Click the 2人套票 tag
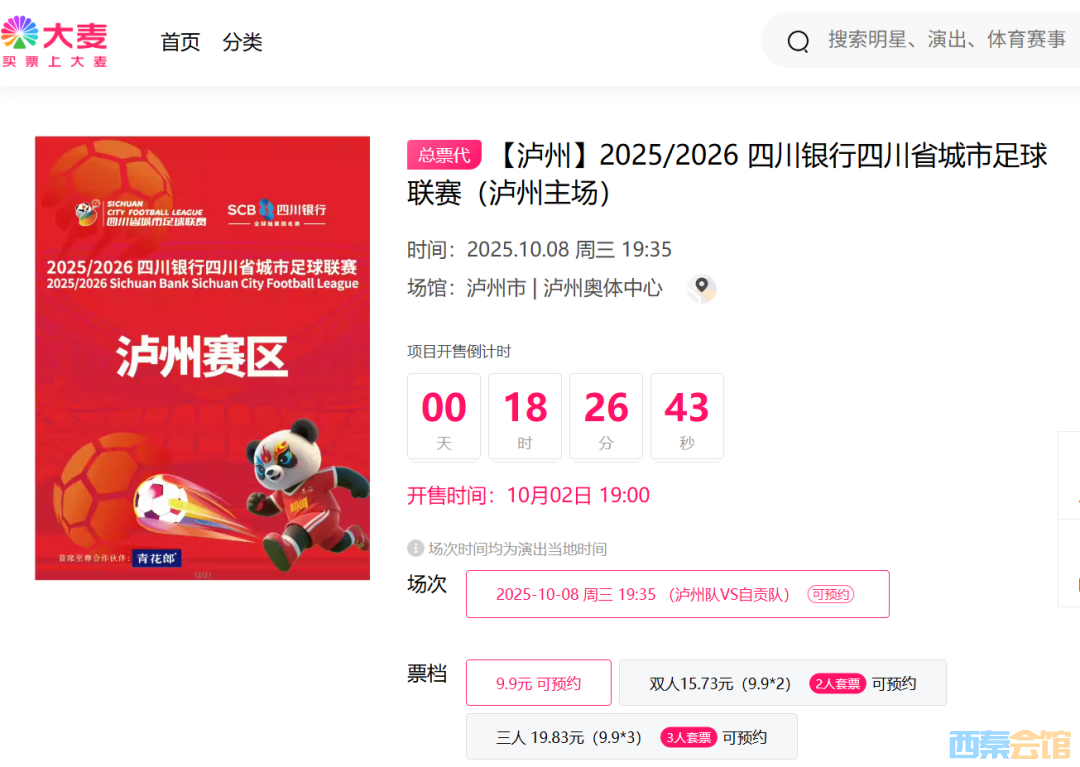This screenshot has height=767, width=1080. (x=837, y=684)
